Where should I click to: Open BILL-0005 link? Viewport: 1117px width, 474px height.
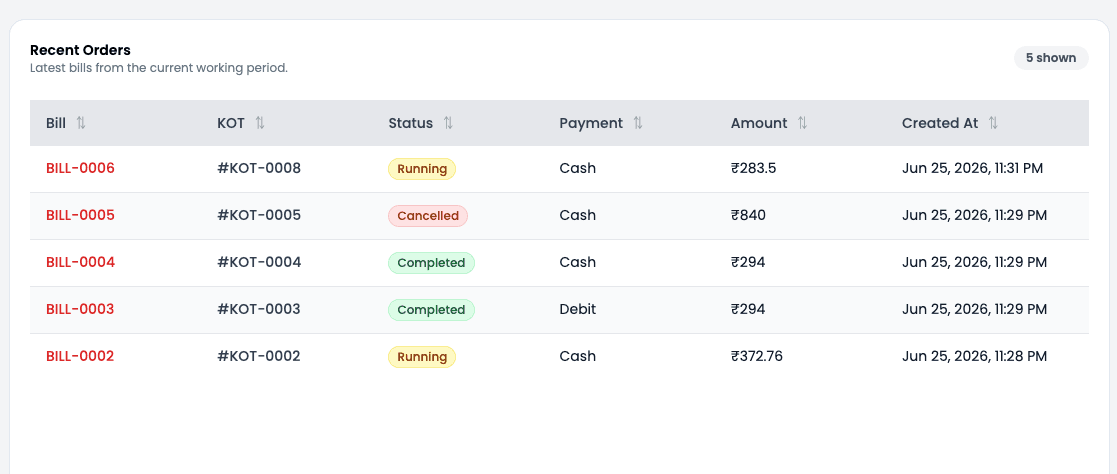click(80, 215)
